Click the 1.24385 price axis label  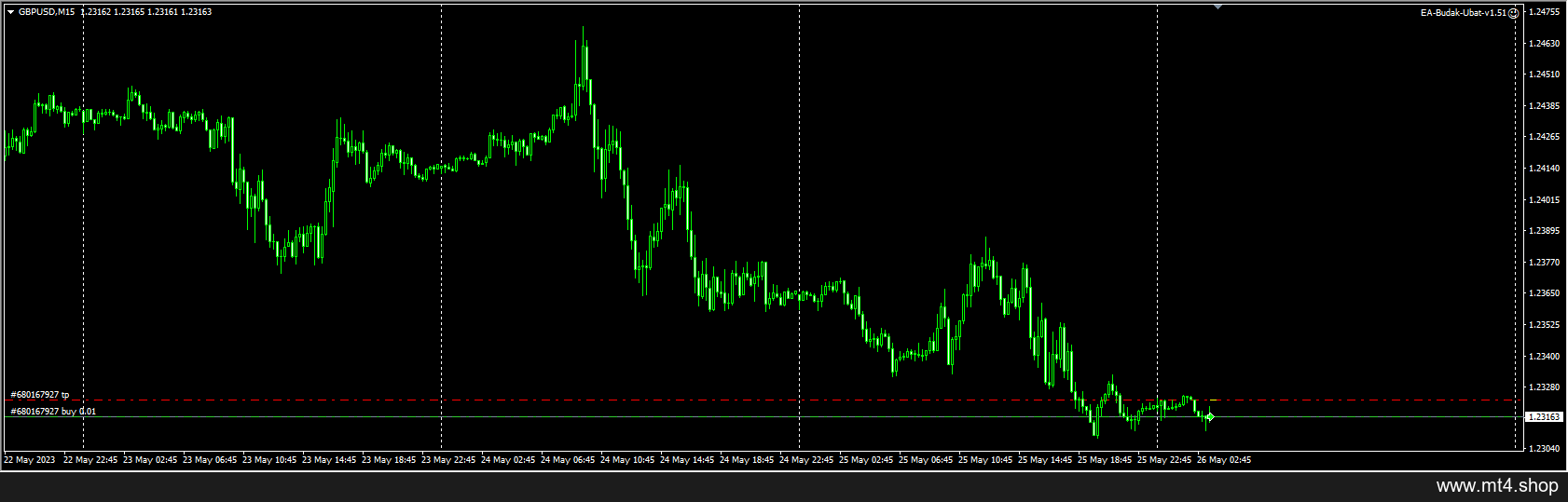[x=1545, y=106]
